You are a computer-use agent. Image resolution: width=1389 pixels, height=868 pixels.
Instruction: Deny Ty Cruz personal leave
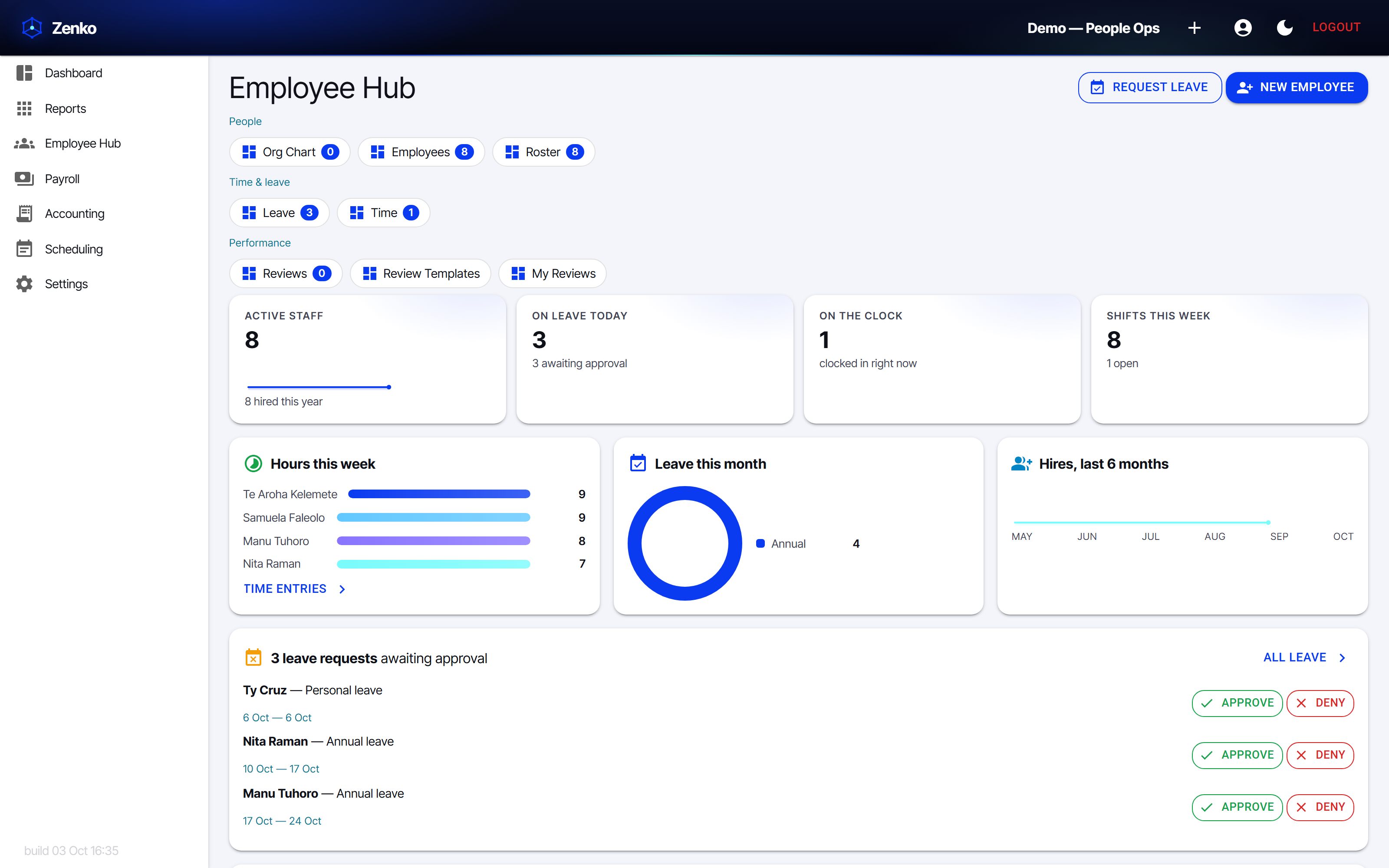tap(1320, 703)
